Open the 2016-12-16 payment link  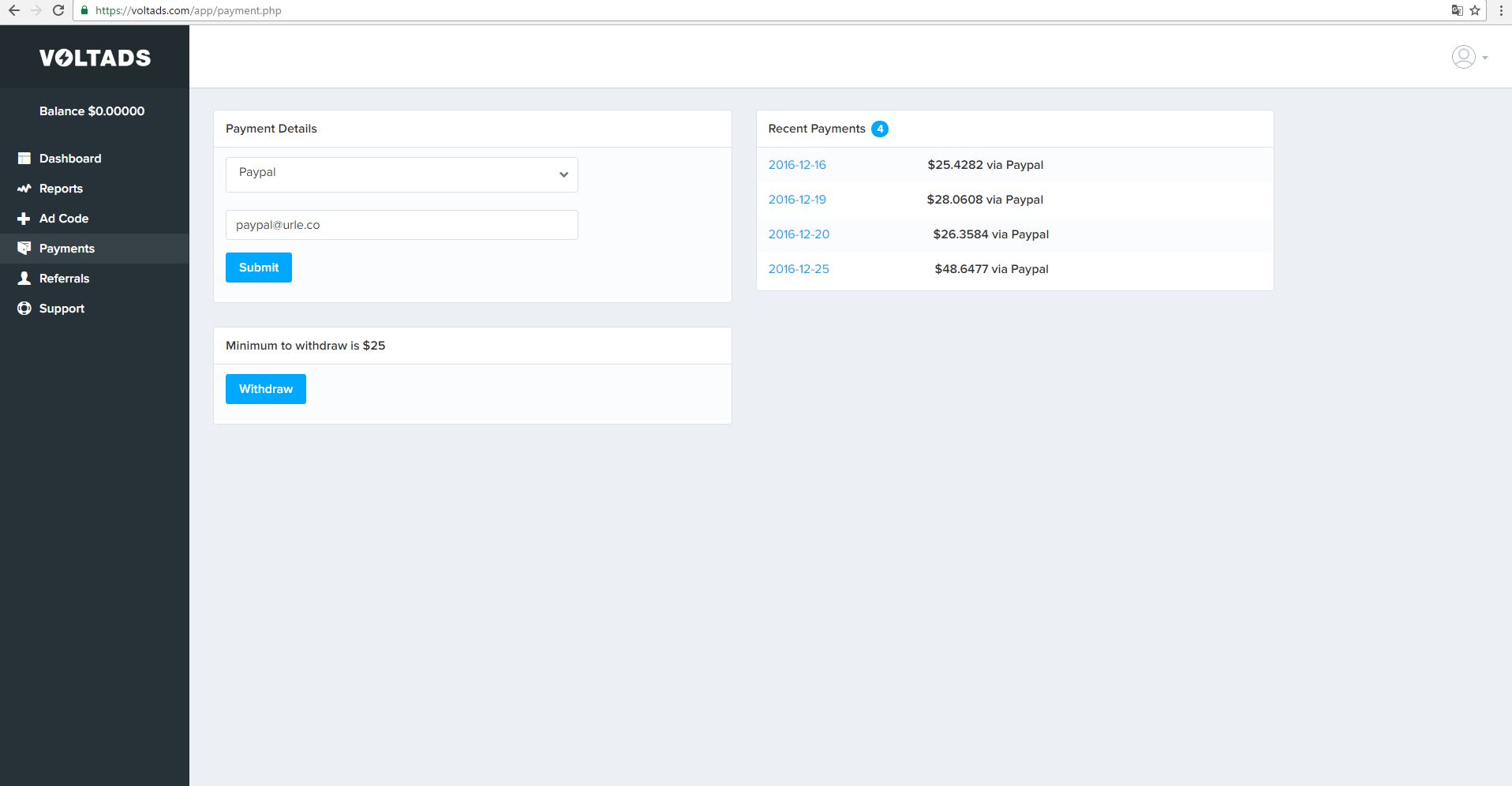(x=797, y=165)
